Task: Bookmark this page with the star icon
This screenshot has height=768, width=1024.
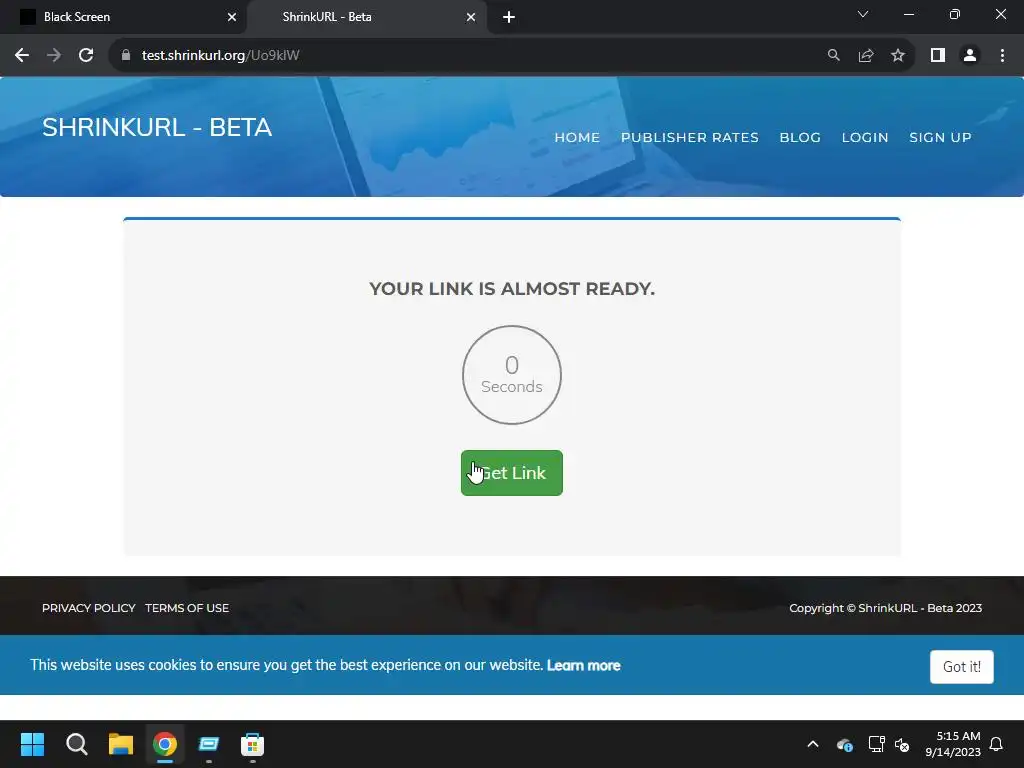Action: pos(898,56)
